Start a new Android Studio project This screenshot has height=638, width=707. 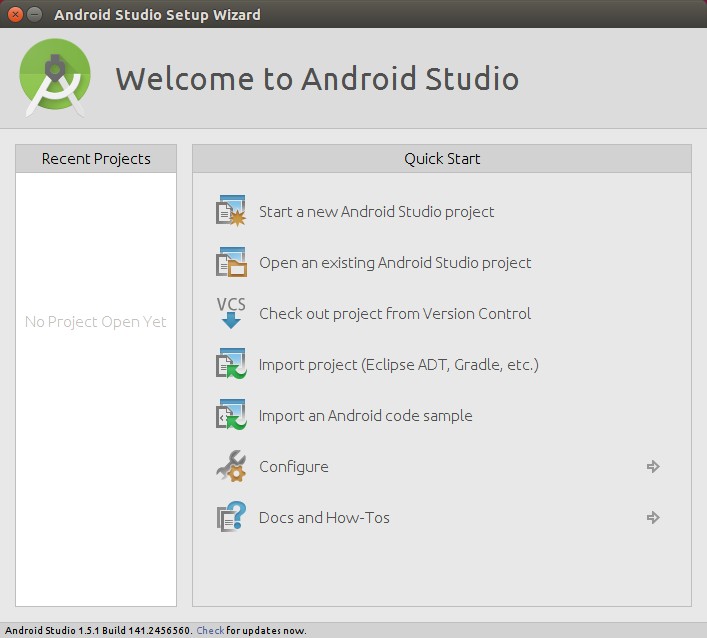point(376,211)
